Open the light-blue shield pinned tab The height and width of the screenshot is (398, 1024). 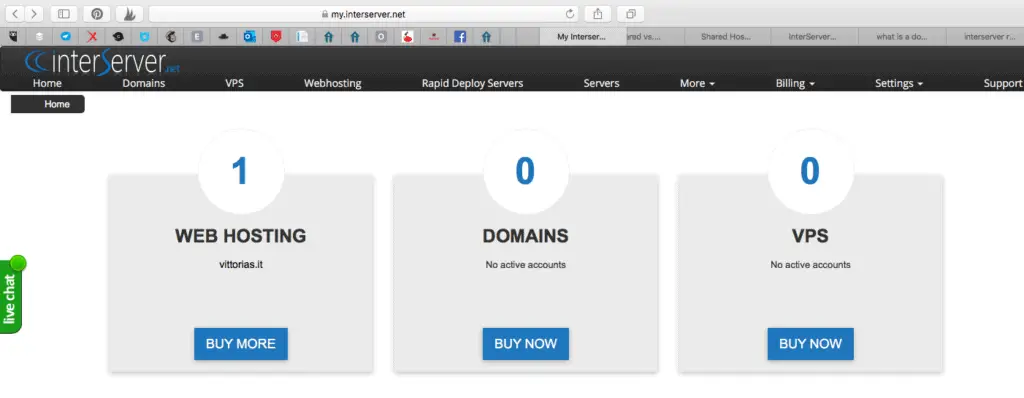[x=144, y=37]
